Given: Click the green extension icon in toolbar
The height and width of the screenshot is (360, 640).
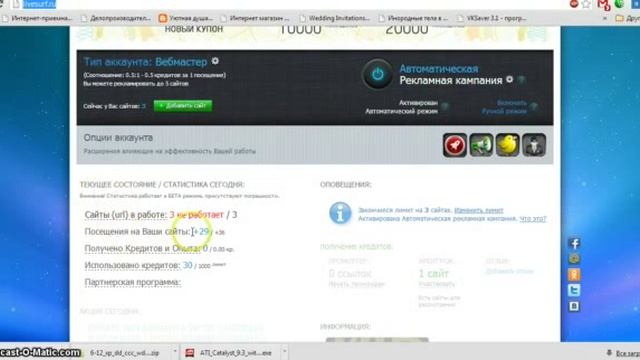Looking at the screenshot, I should [619, 4].
